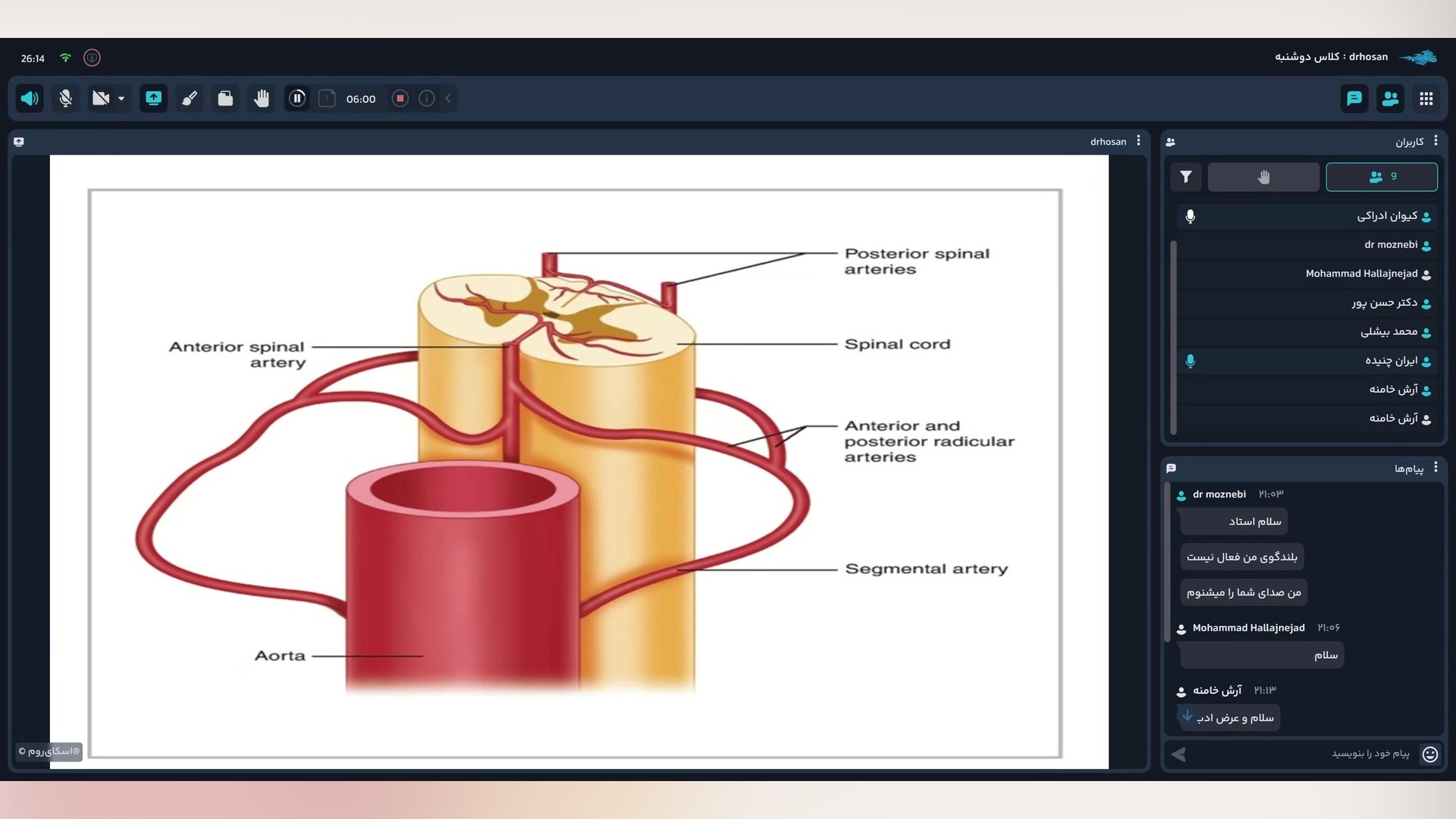The image size is (1456, 819).
Task: Stop the recording
Action: (x=400, y=99)
